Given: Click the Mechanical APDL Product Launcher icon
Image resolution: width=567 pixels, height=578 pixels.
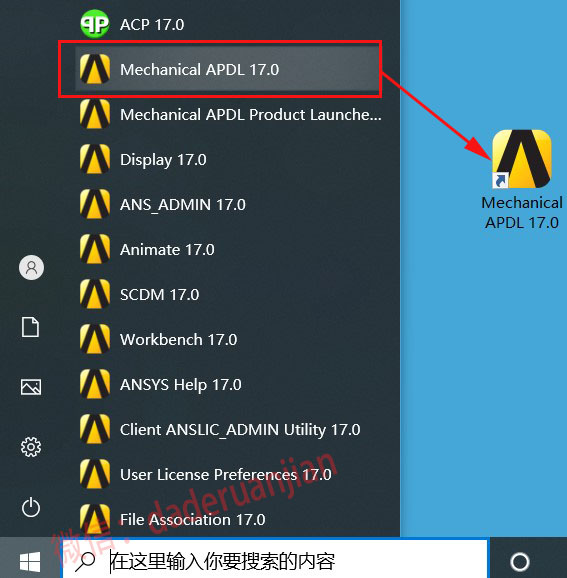Looking at the screenshot, I should [95, 114].
